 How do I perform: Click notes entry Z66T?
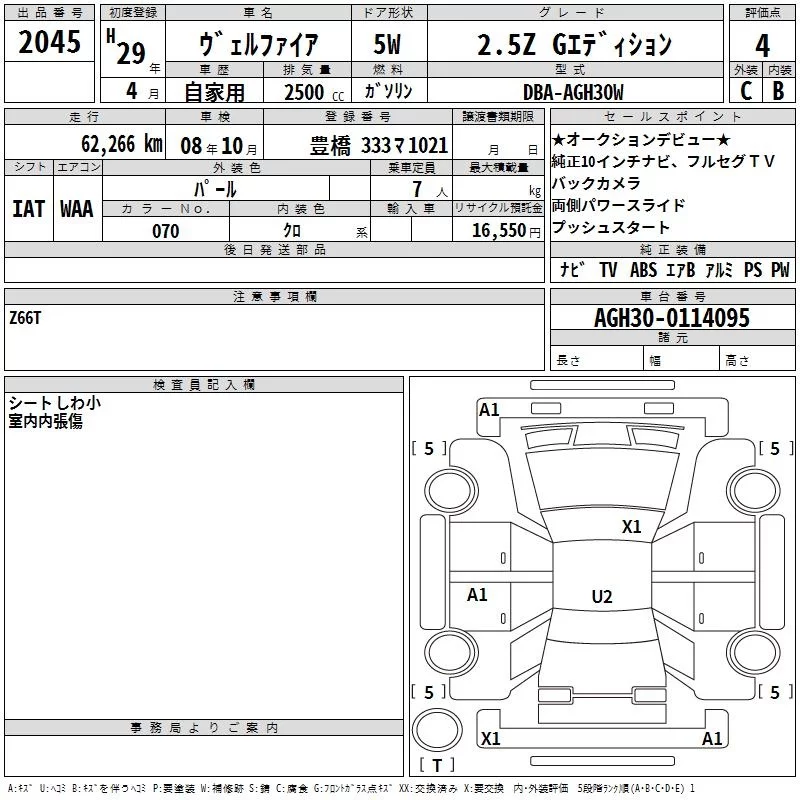click(x=25, y=318)
